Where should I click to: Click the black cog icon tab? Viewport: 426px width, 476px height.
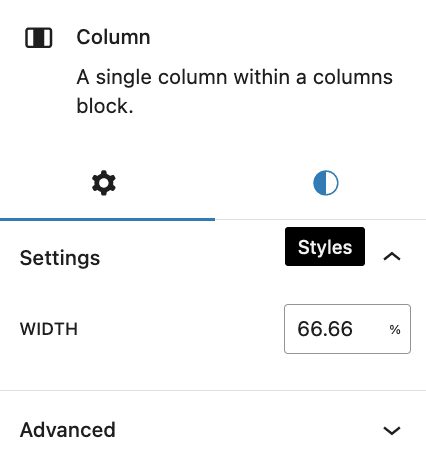104,183
